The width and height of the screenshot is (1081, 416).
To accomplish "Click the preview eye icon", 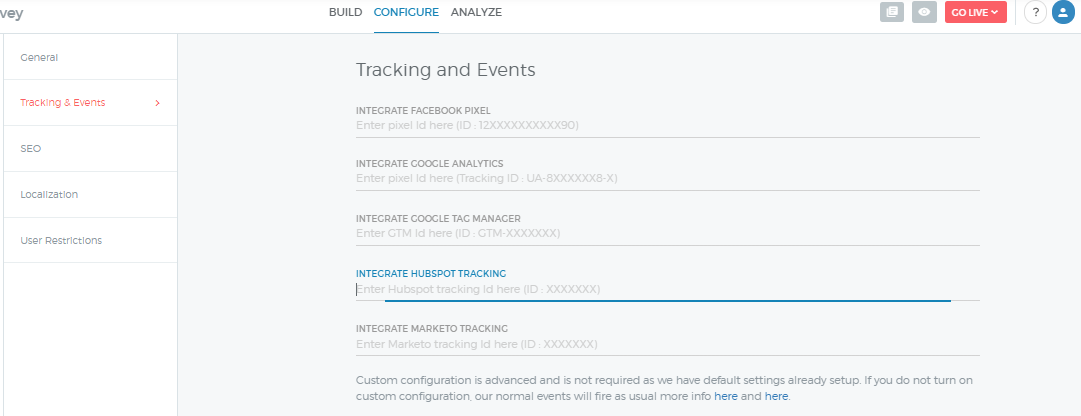I will pyautogui.click(x=924, y=12).
